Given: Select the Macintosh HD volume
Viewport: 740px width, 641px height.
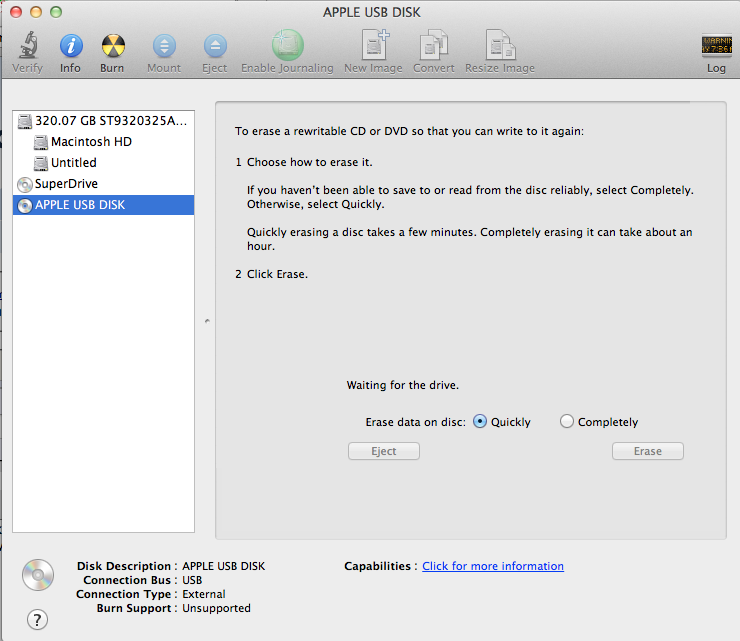Looking at the screenshot, I should [103, 142].
